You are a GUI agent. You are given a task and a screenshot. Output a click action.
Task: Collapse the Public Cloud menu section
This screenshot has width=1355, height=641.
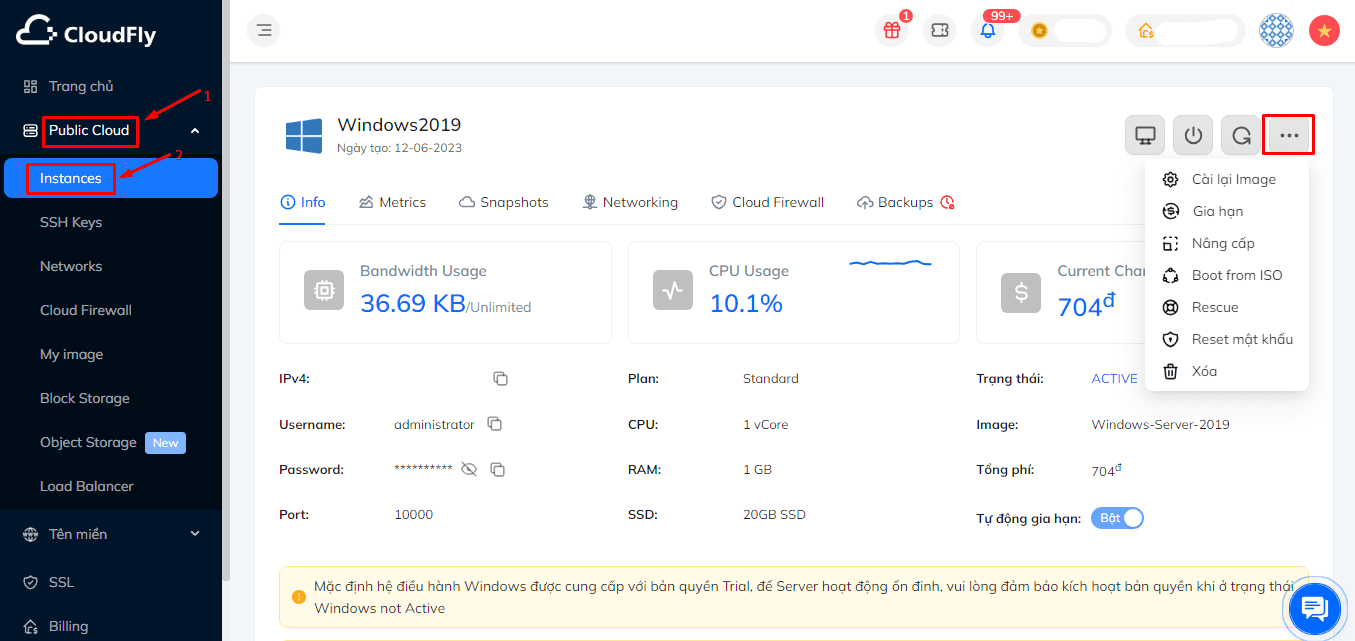(x=195, y=130)
